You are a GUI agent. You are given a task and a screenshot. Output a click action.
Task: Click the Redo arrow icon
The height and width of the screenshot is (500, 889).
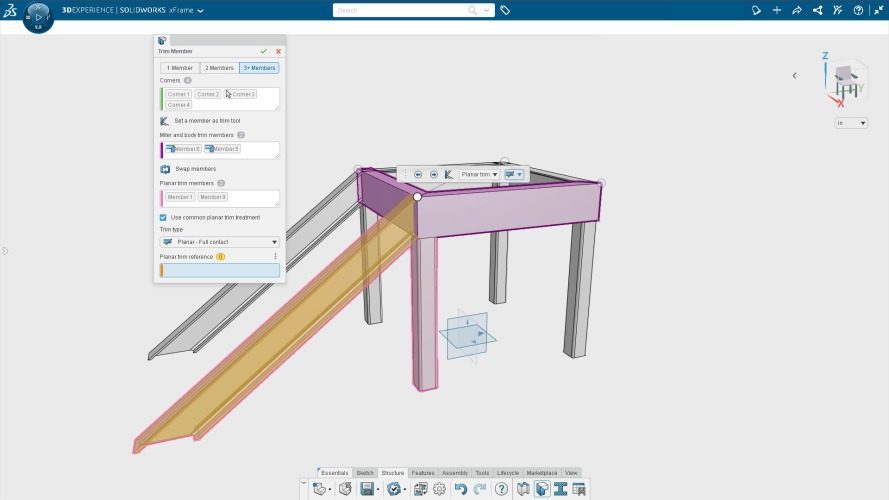(x=480, y=489)
